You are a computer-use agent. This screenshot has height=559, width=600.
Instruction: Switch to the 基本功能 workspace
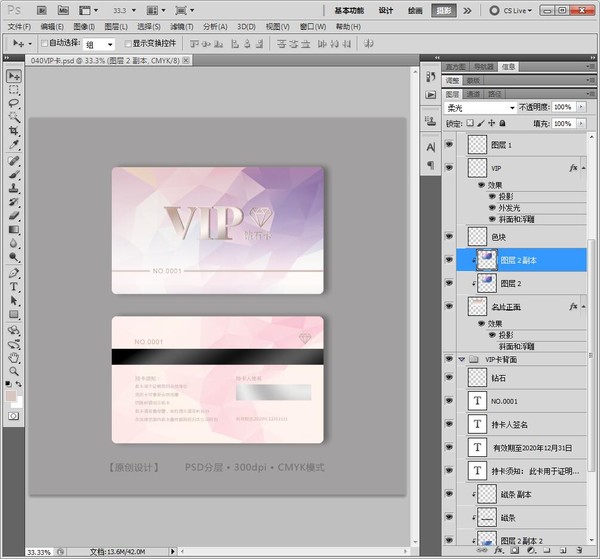pyautogui.click(x=349, y=11)
